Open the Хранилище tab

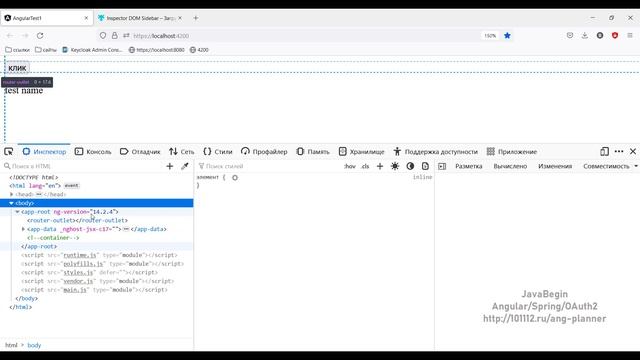coord(362,151)
